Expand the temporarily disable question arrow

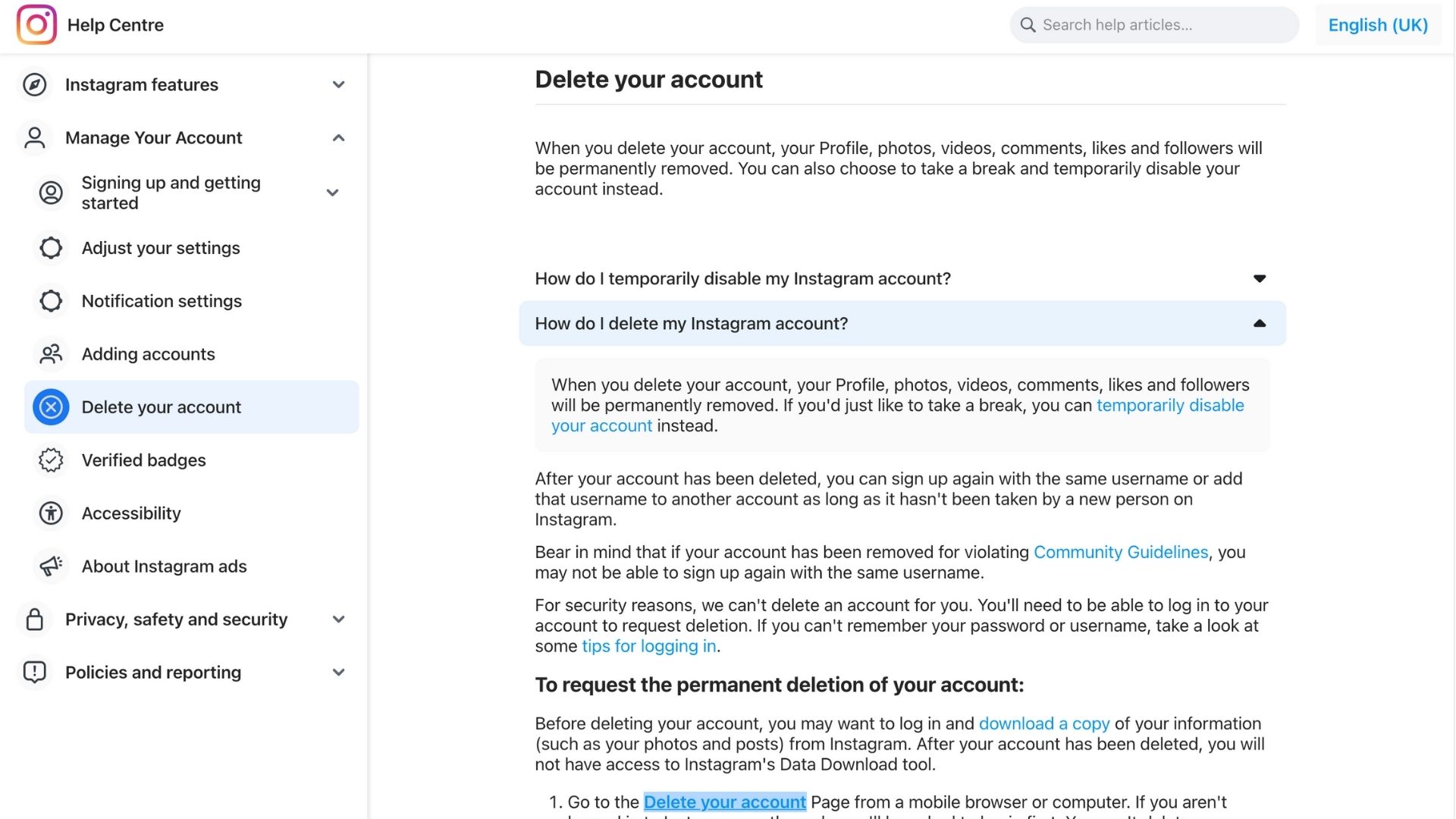[1260, 278]
